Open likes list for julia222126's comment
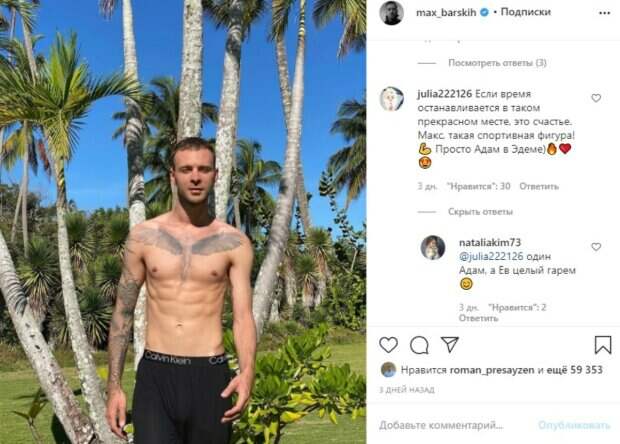This screenshot has width=620, height=444. 478,186
